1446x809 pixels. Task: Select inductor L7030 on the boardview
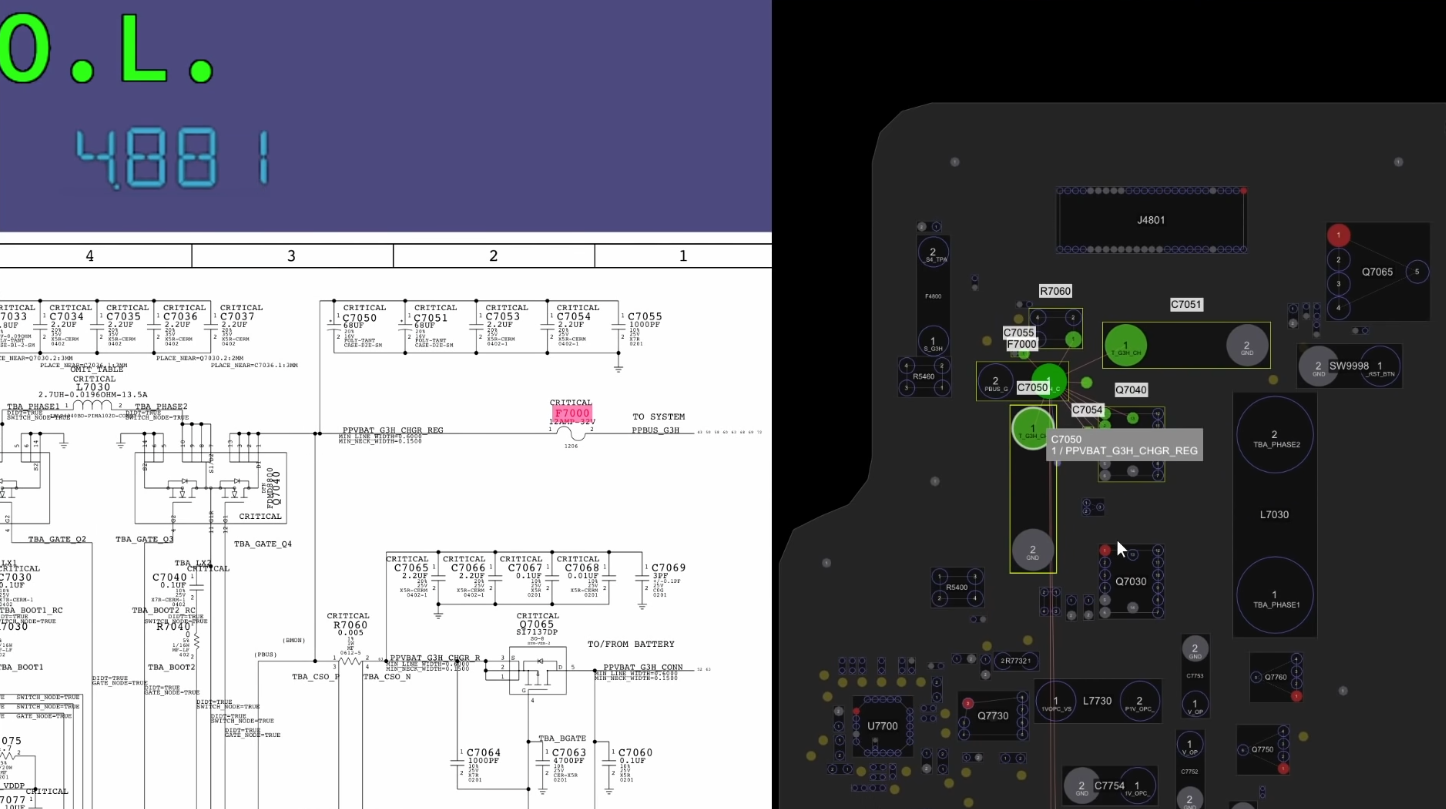1274,514
